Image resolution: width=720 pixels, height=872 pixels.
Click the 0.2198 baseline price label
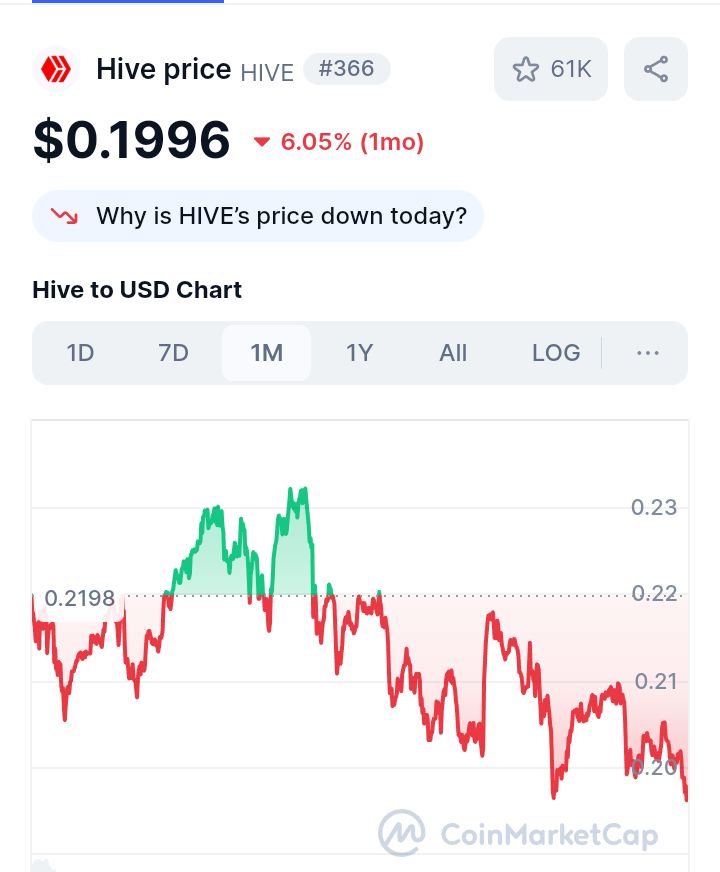tap(80, 598)
